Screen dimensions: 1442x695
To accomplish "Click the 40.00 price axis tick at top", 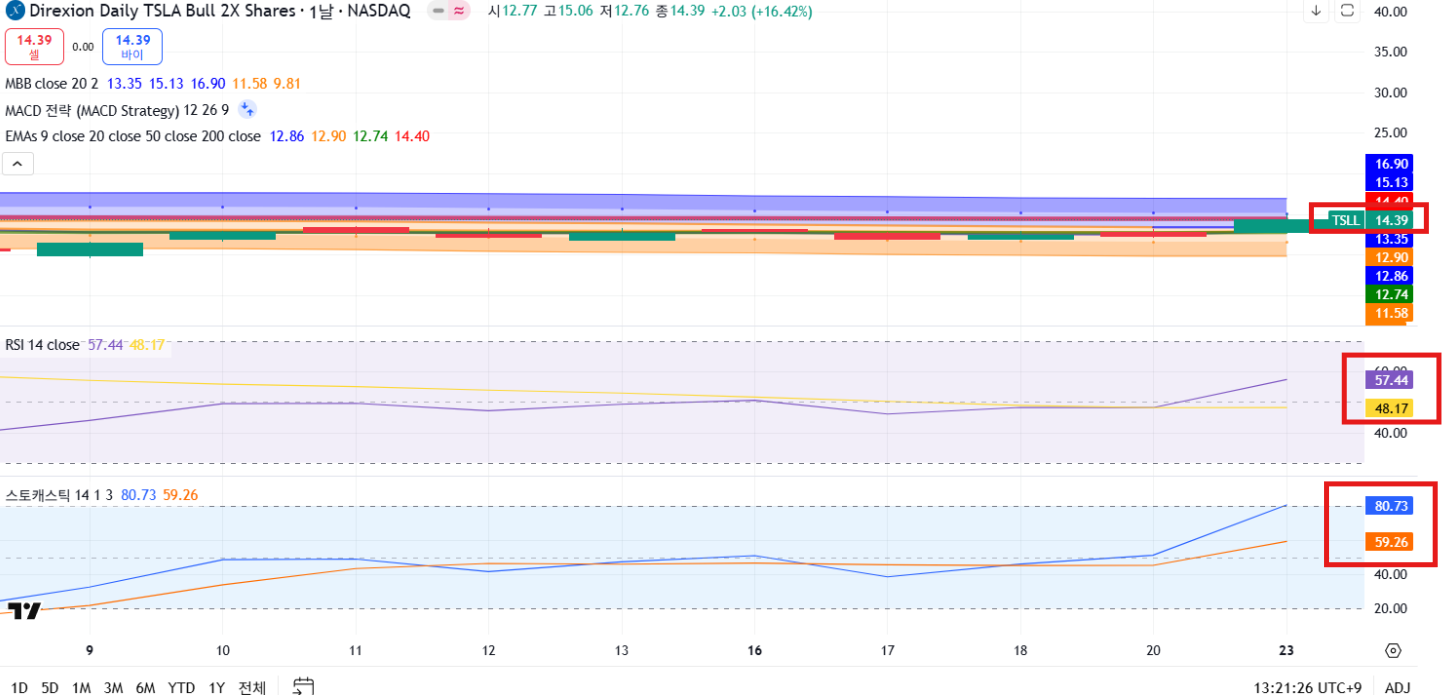I will click(x=1391, y=11).
